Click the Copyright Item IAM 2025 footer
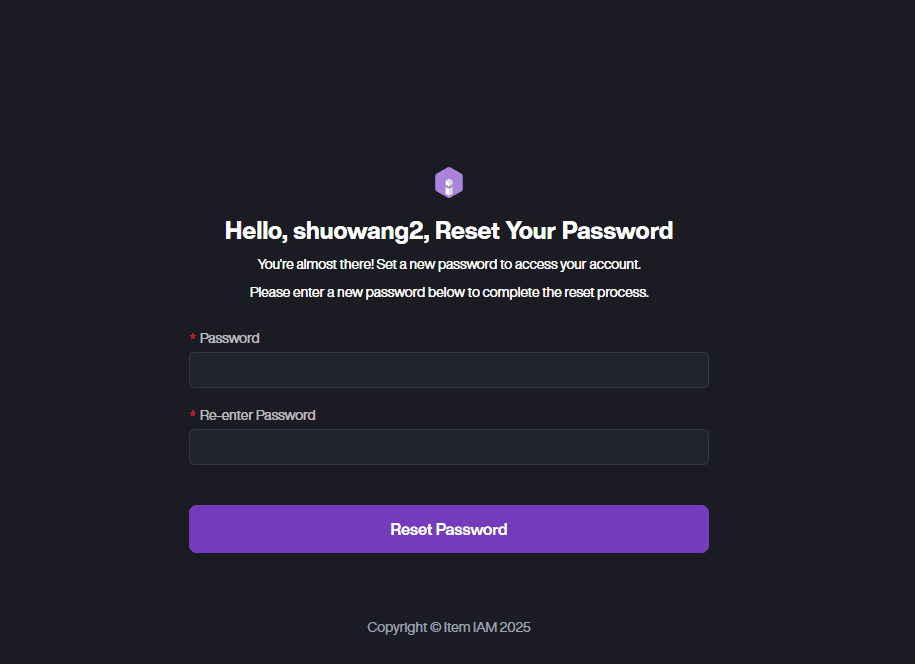The height and width of the screenshot is (664, 915). [448, 627]
